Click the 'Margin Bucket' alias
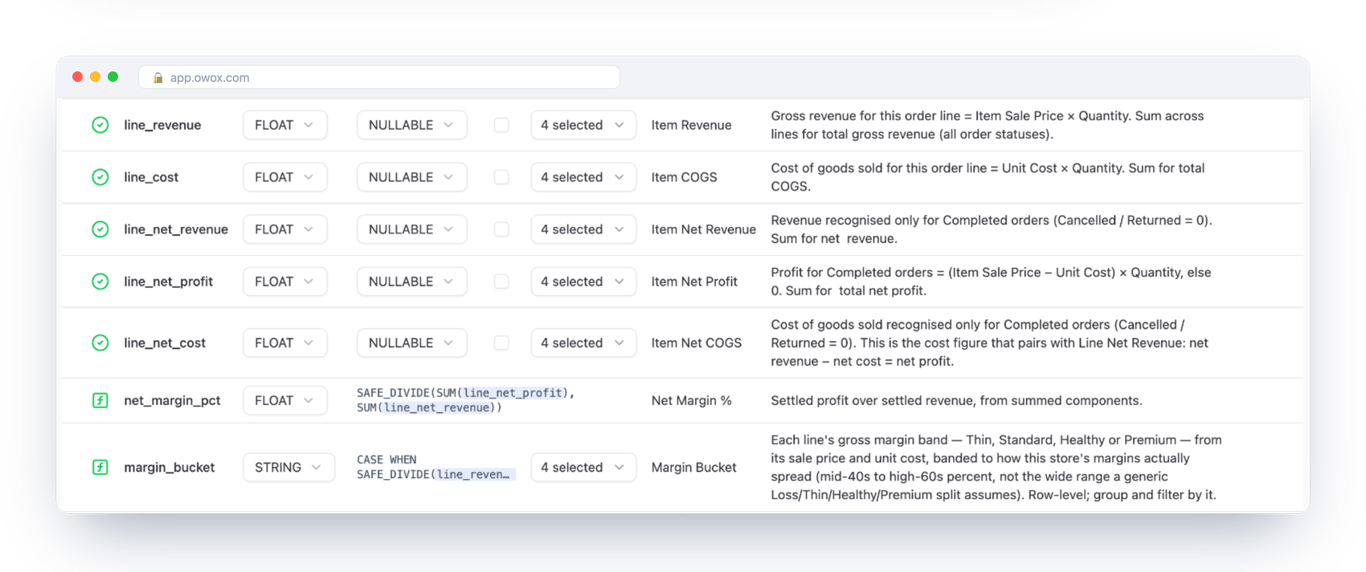 pos(693,467)
